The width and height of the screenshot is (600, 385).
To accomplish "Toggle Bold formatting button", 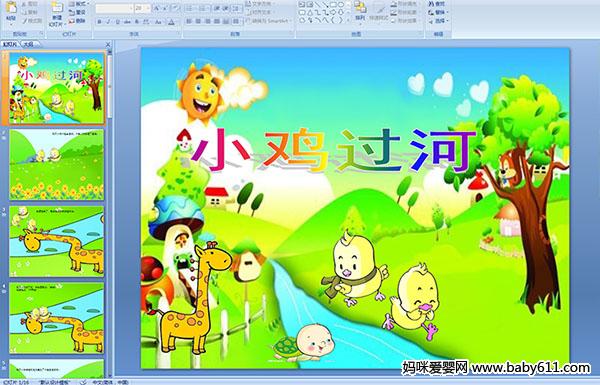I will coord(100,22).
